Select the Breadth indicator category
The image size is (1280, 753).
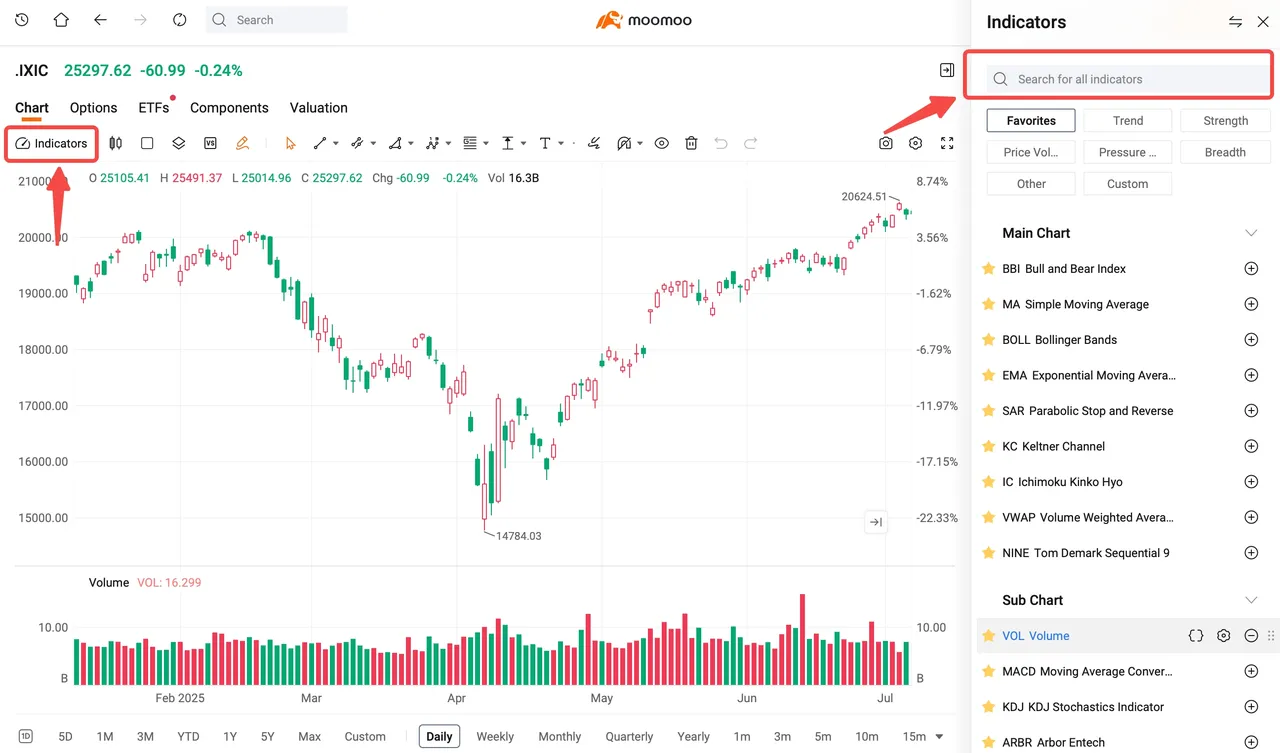[1226, 153]
